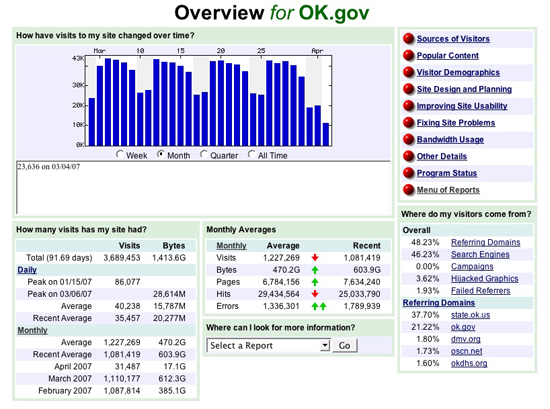This screenshot has height=409, width=550.
Task: Click the first chart bar for March 4
Action: [92, 122]
